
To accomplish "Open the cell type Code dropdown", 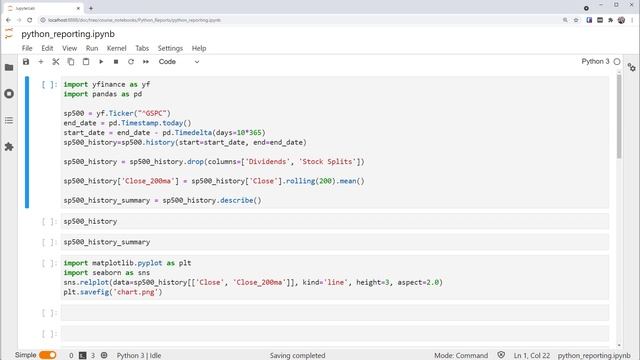I will pyautogui.click(x=179, y=62).
